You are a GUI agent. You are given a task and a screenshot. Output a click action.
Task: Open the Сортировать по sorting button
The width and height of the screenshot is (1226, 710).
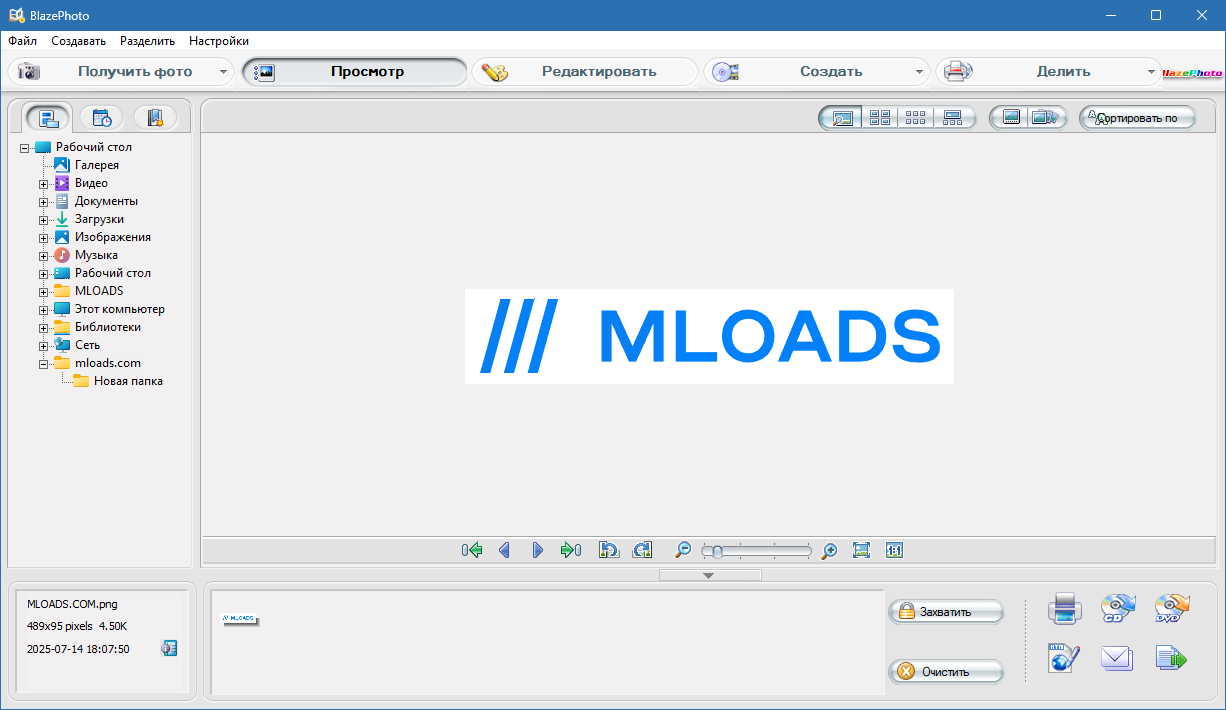(x=1137, y=118)
